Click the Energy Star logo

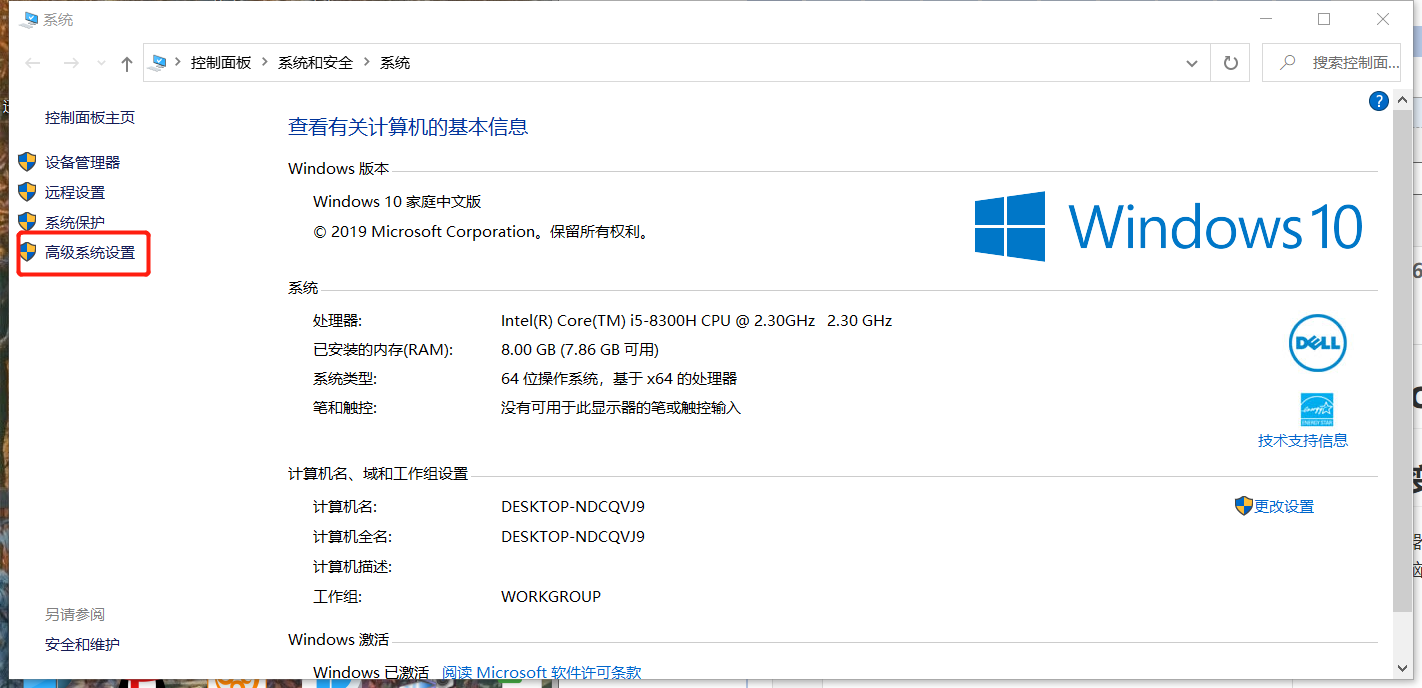1317,409
